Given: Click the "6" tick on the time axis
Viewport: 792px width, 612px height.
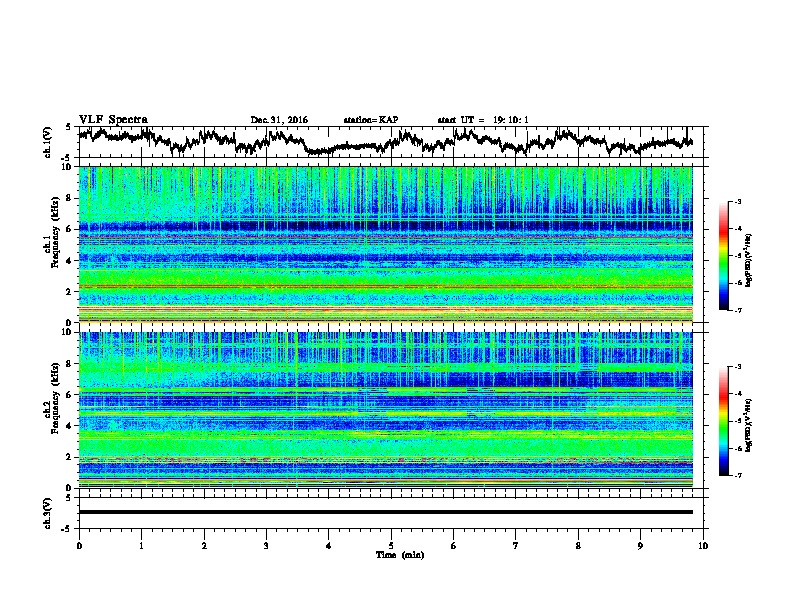Looking at the screenshot, I should 454,546.
